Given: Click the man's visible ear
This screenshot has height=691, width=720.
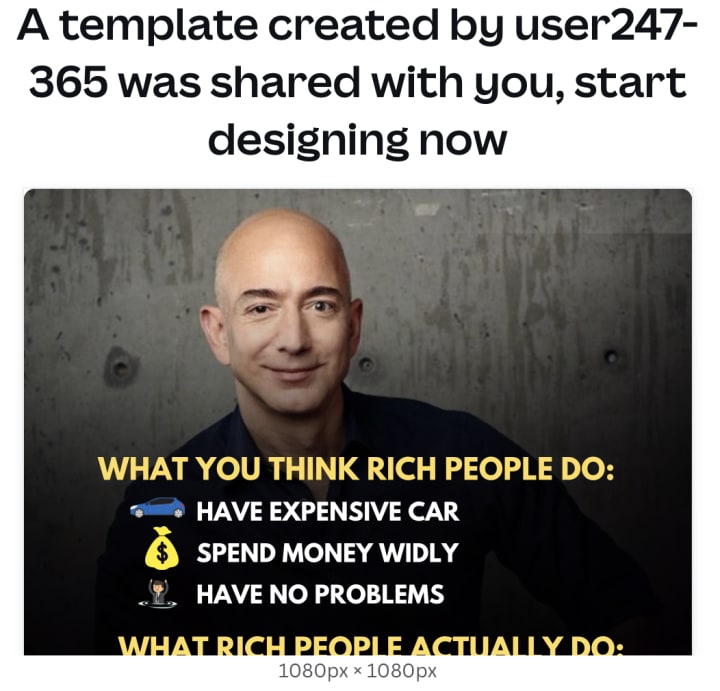Looking at the screenshot, I should coord(214,333).
